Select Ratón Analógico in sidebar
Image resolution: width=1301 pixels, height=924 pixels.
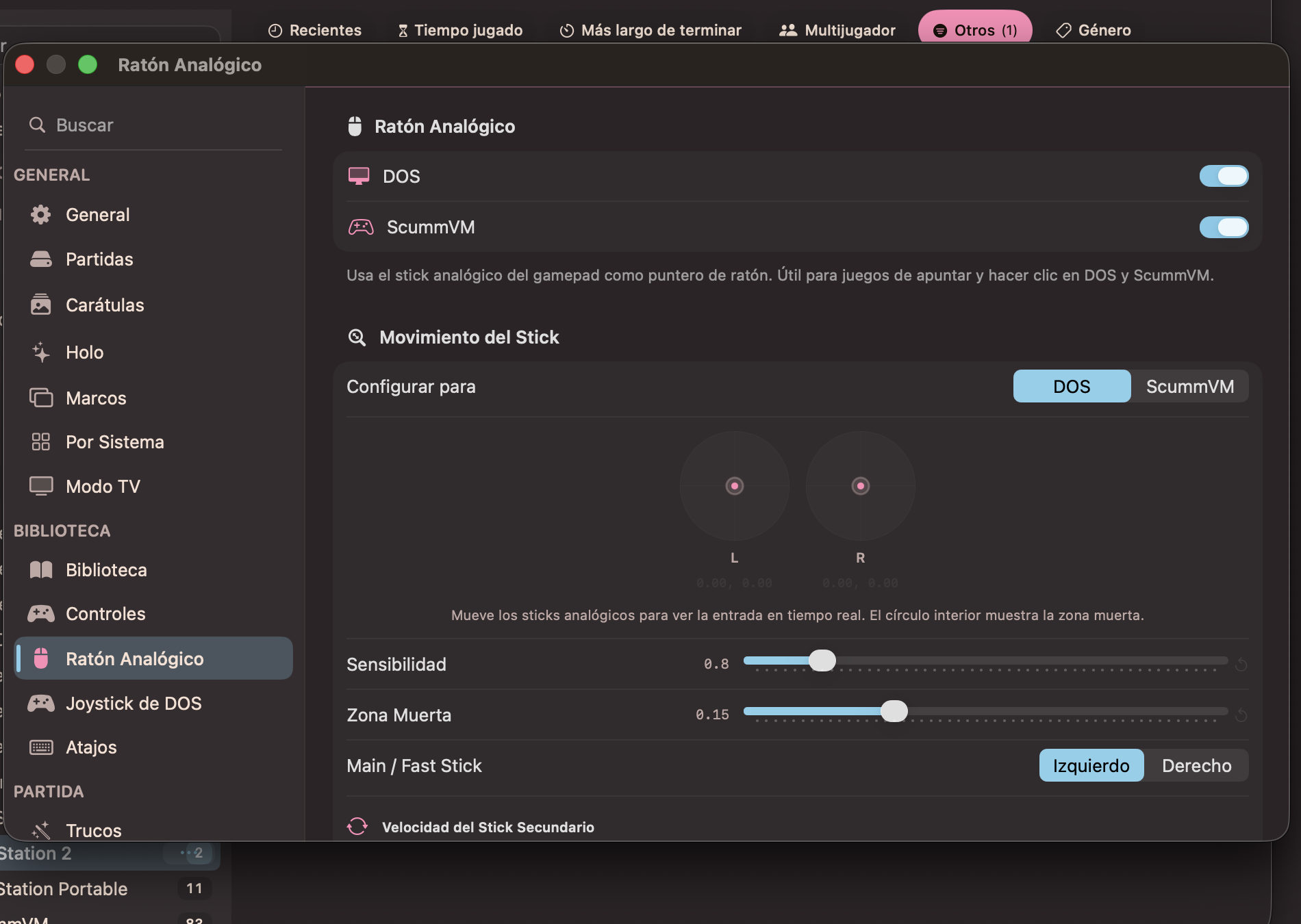coord(153,658)
